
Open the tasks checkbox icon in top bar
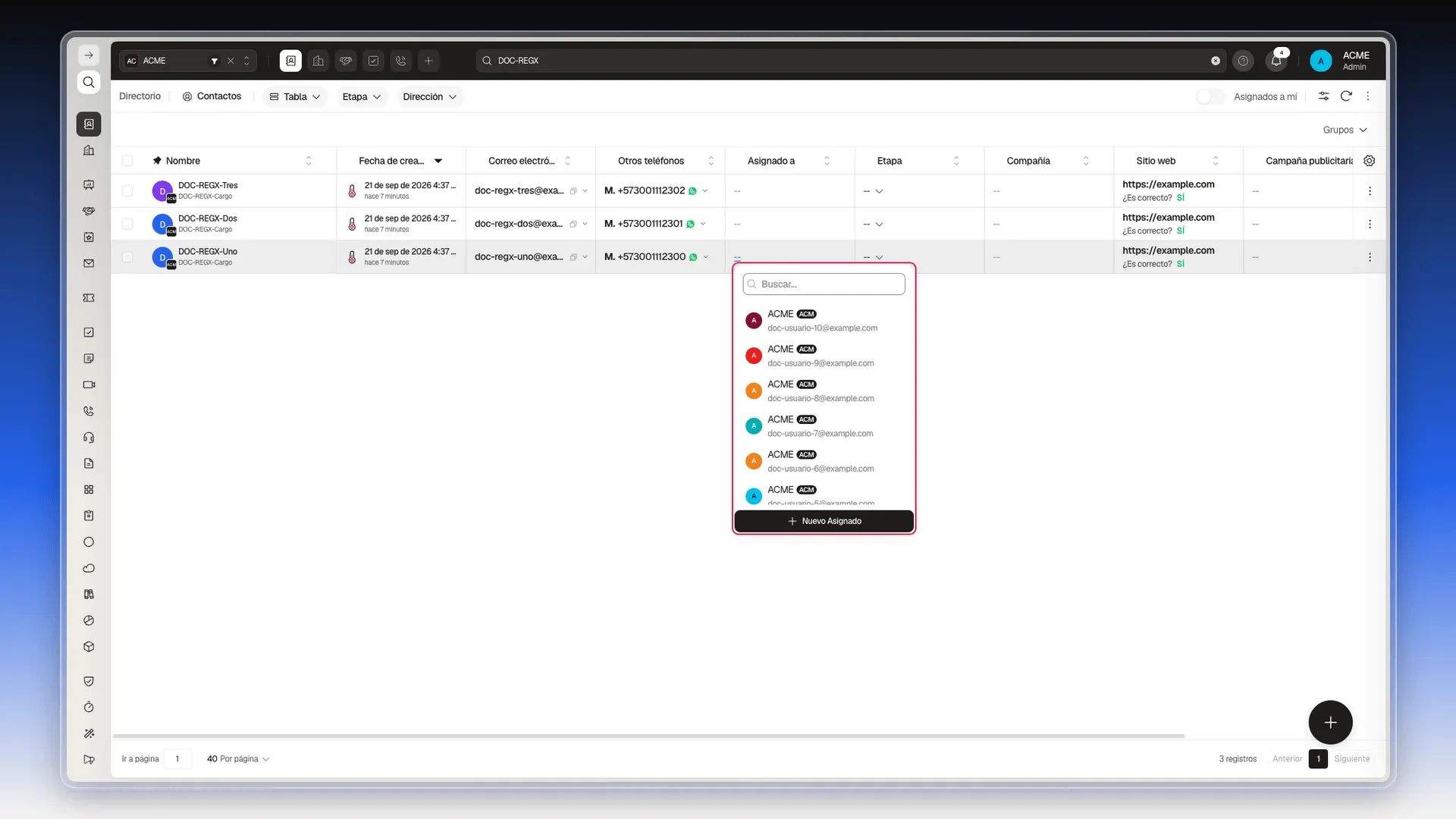(x=373, y=61)
